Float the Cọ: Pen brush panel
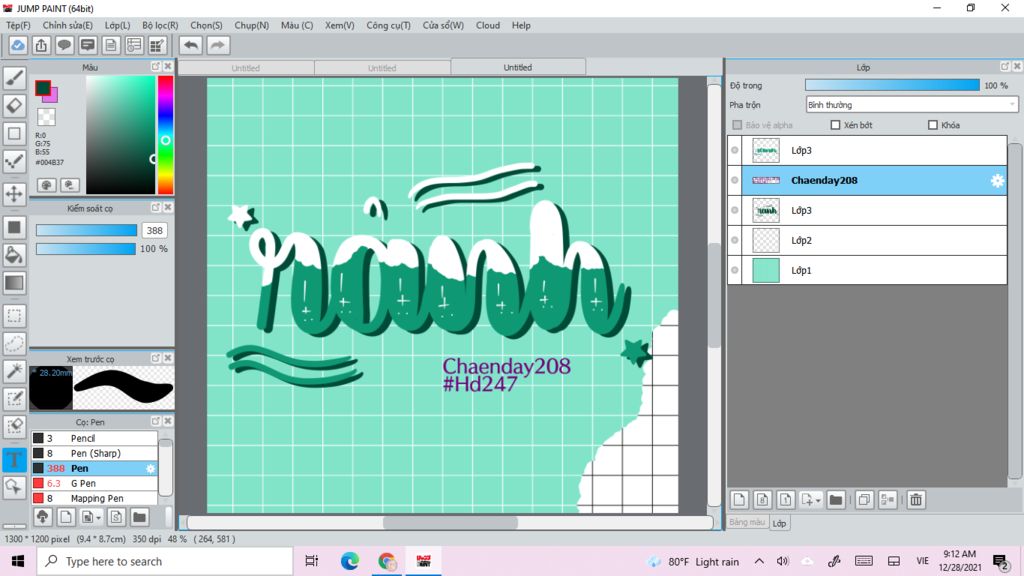The height and width of the screenshot is (576, 1024). 155,421
